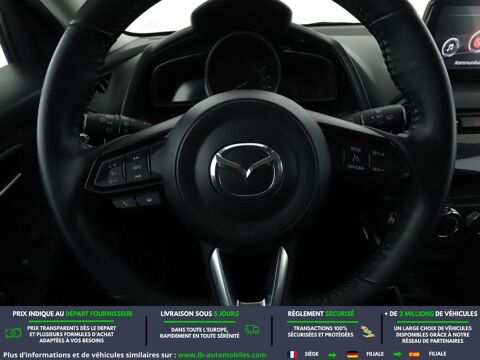Click the voice command button beside the phone button
Viewport: 480px width, 360px height.
click(148, 199)
